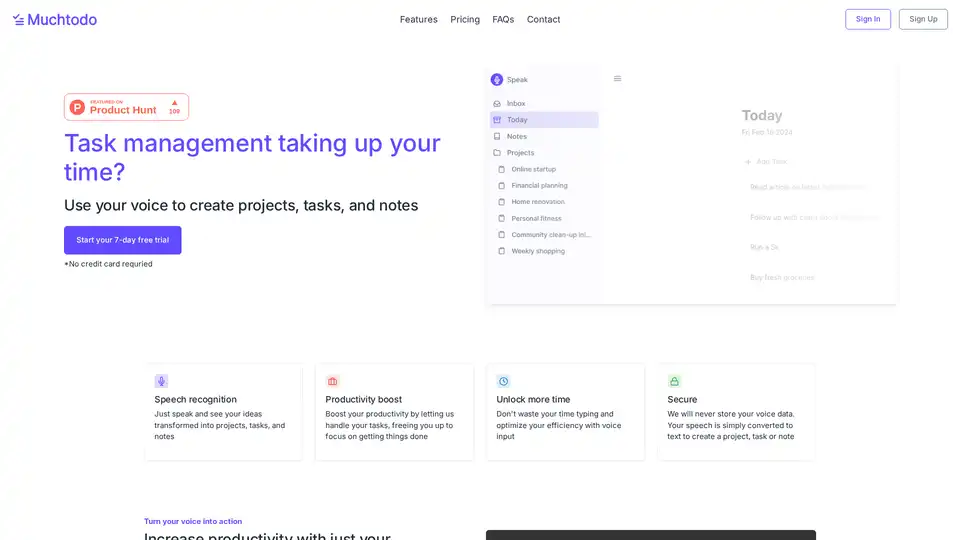Click the purple microphone Speak icon
The image size is (960, 540).
point(497,79)
